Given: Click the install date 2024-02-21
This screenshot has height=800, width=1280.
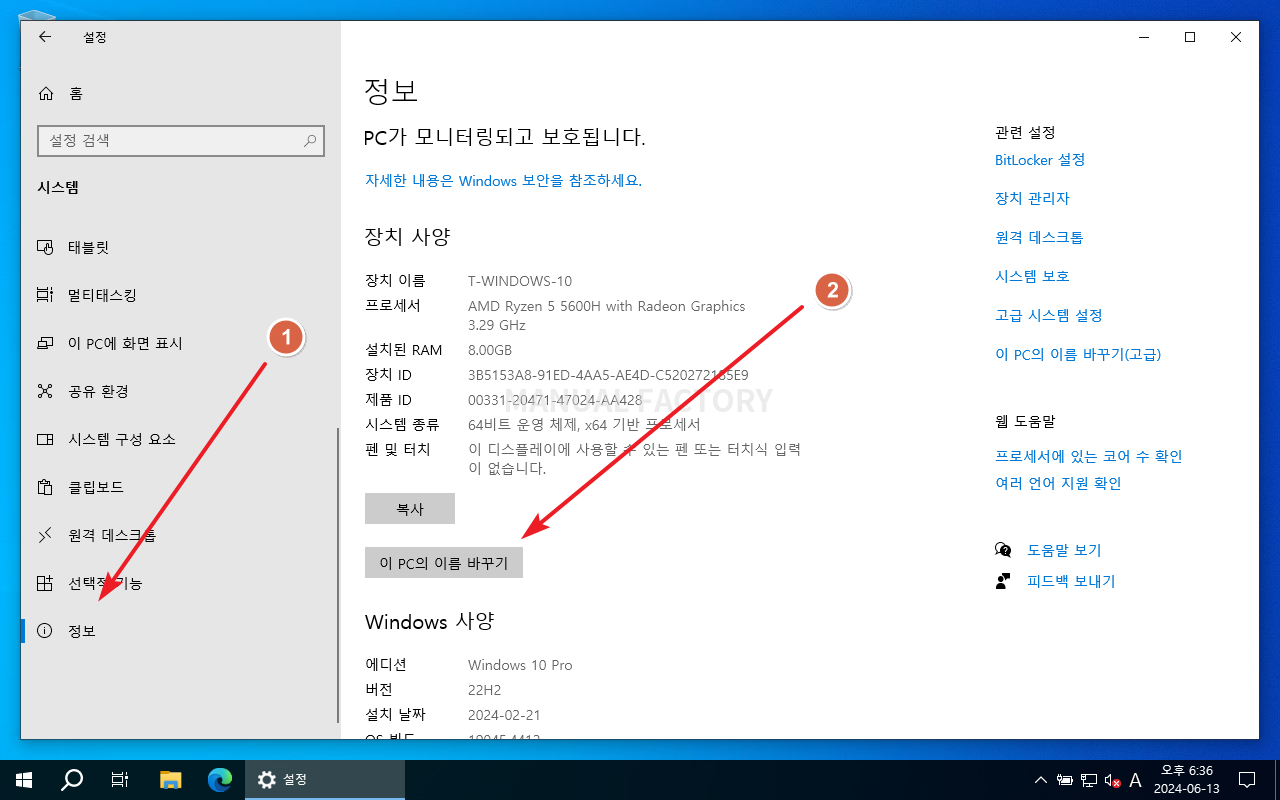Looking at the screenshot, I should click(x=504, y=716).
